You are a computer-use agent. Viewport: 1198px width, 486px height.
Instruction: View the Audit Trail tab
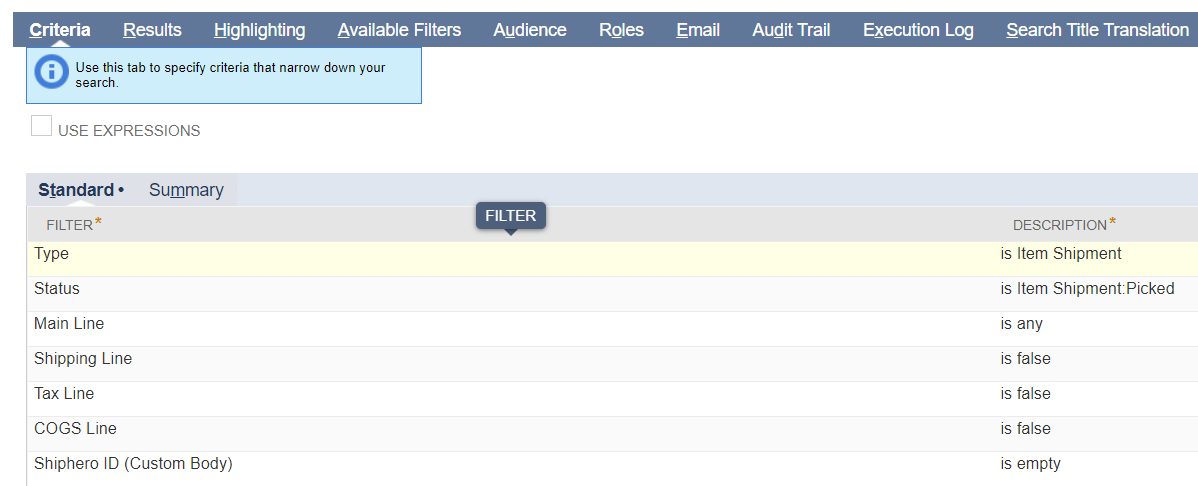(791, 30)
